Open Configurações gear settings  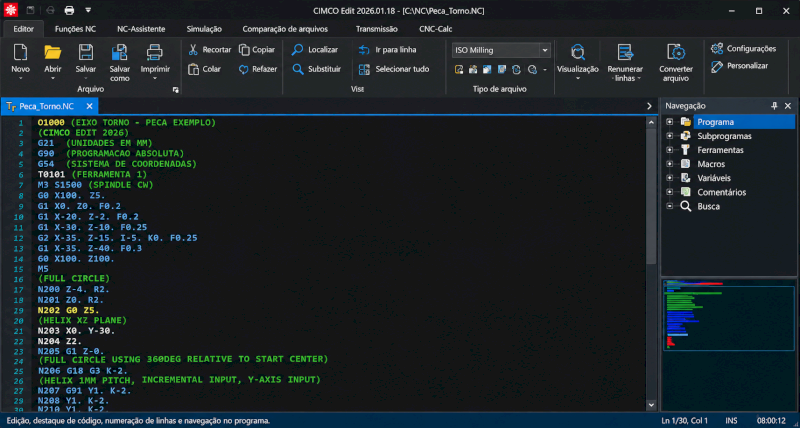click(743, 48)
